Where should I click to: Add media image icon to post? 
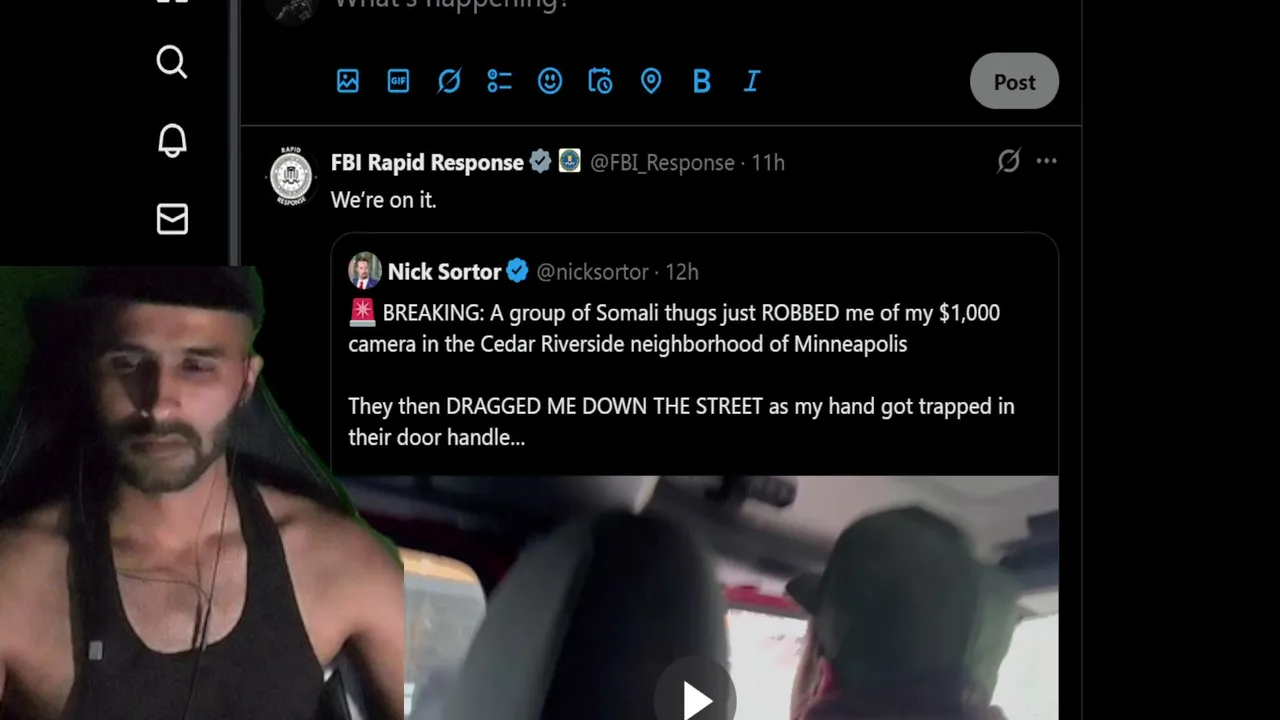pos(347,81)
